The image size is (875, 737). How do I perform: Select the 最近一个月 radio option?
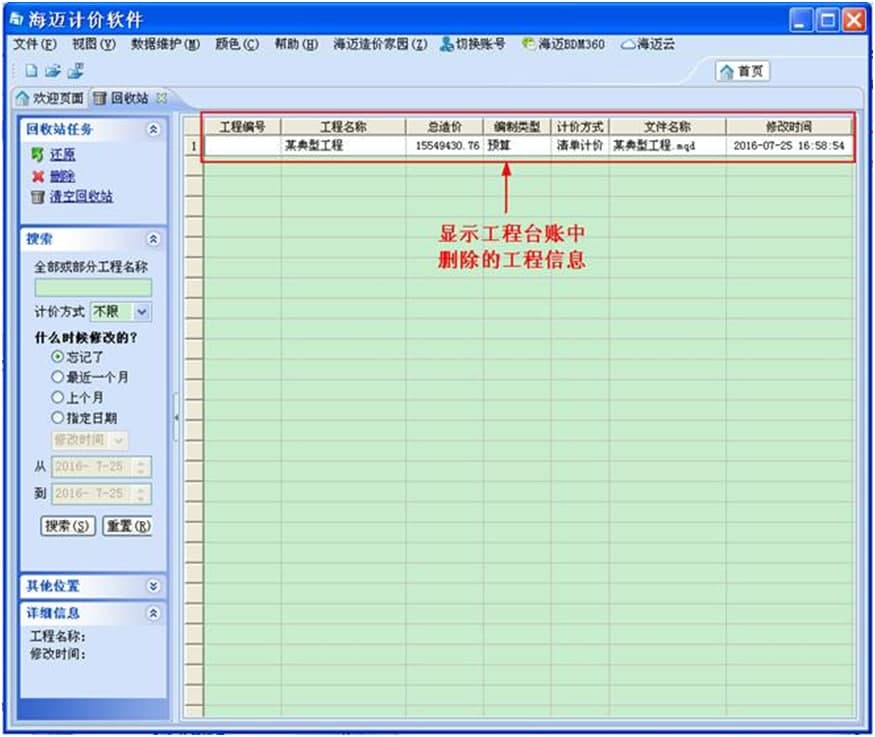[58, 377]
